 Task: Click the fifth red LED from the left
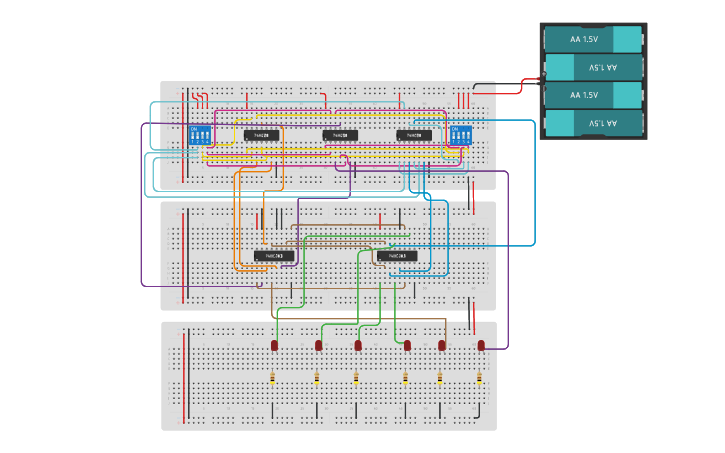click(x=441, y=345)
